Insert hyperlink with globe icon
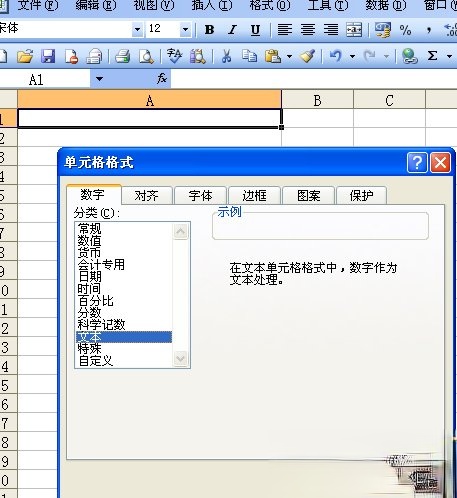 [x=409, y=56]
